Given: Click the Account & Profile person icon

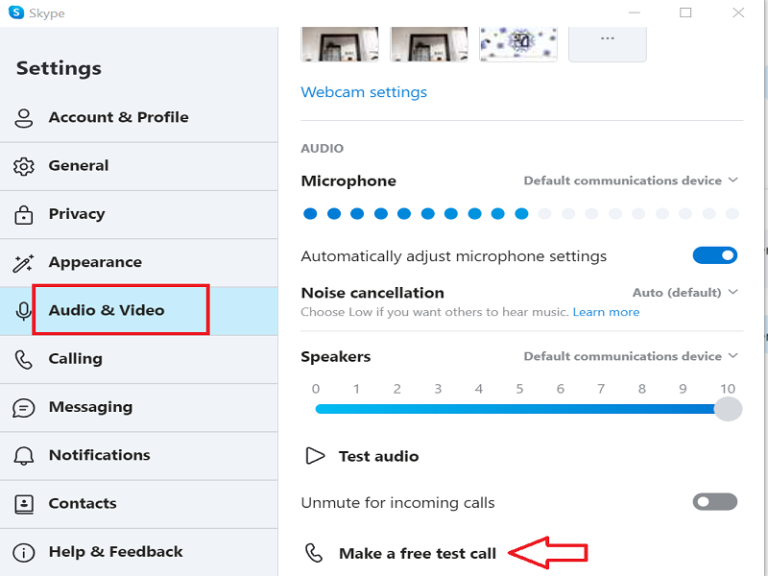Looking at the screenshot, I should coord(24,118).
